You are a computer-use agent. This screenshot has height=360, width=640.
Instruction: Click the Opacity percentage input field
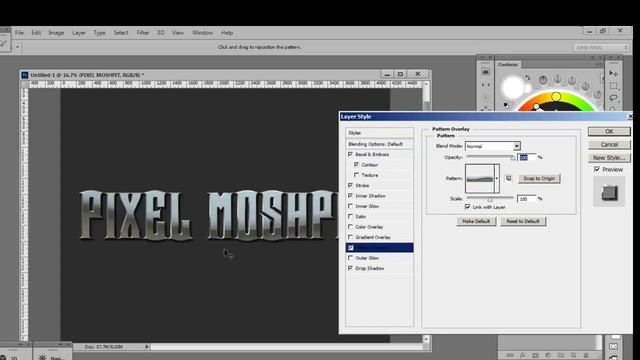(x=527, y=157)
